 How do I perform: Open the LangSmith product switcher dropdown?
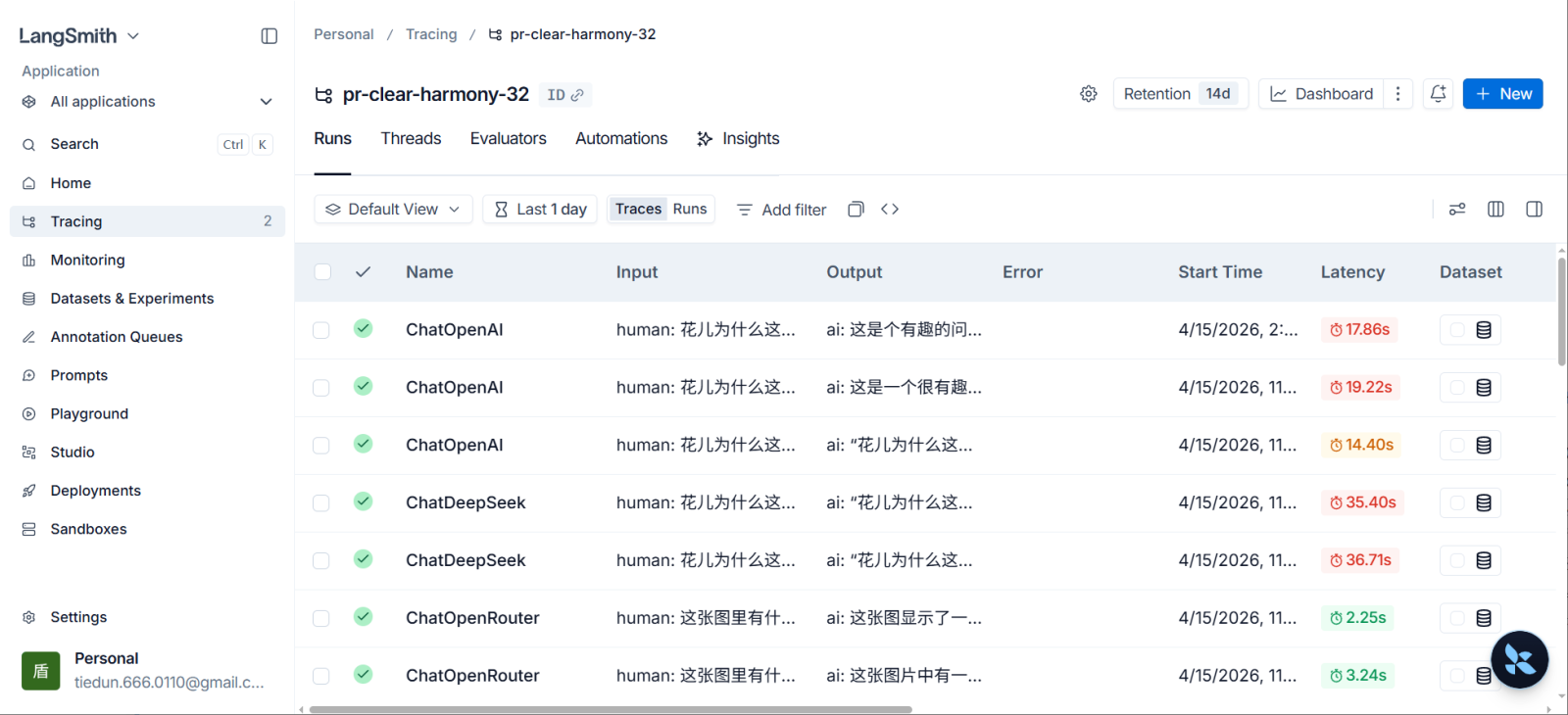pyautogui.click(x=79, y=36)
